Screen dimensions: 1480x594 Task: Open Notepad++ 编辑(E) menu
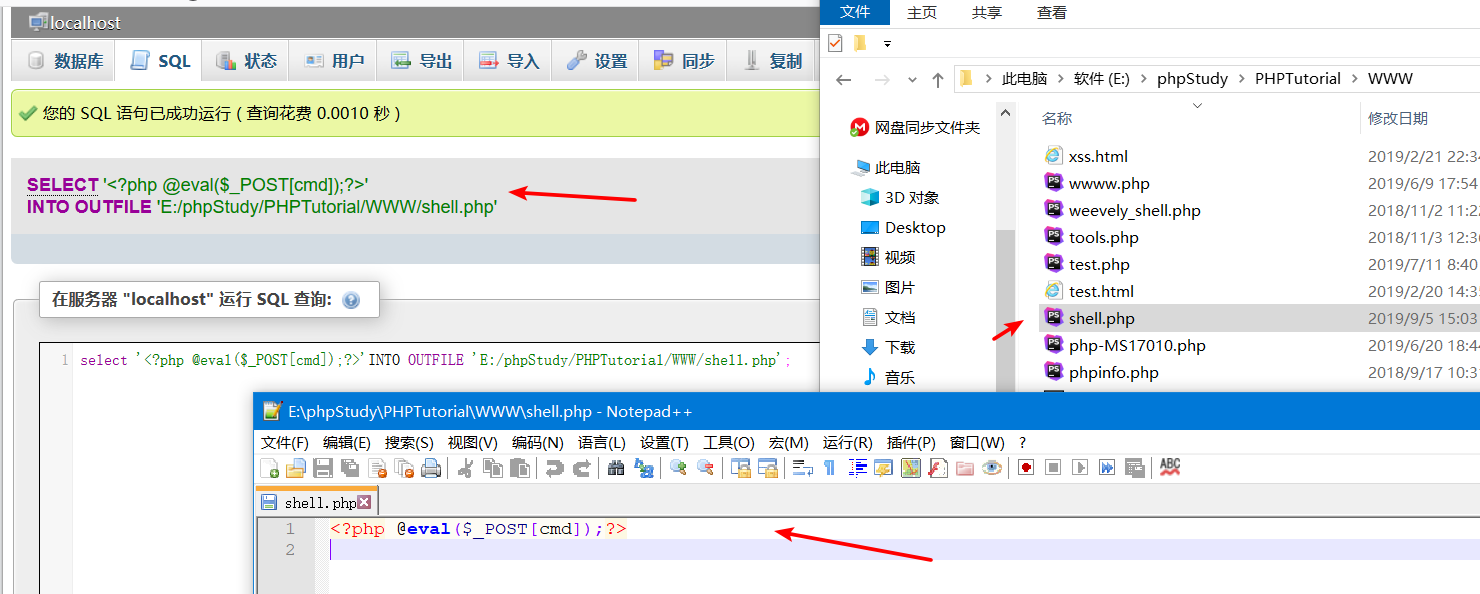347,442
